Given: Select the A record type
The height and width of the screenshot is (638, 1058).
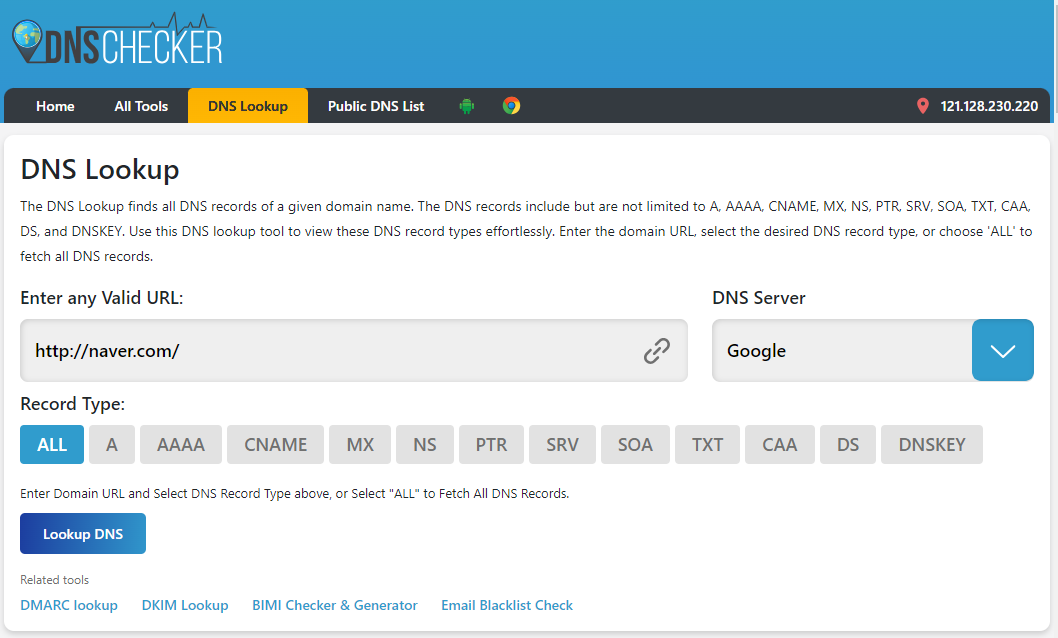Looking at the screenshot, I should coord(111,444).
